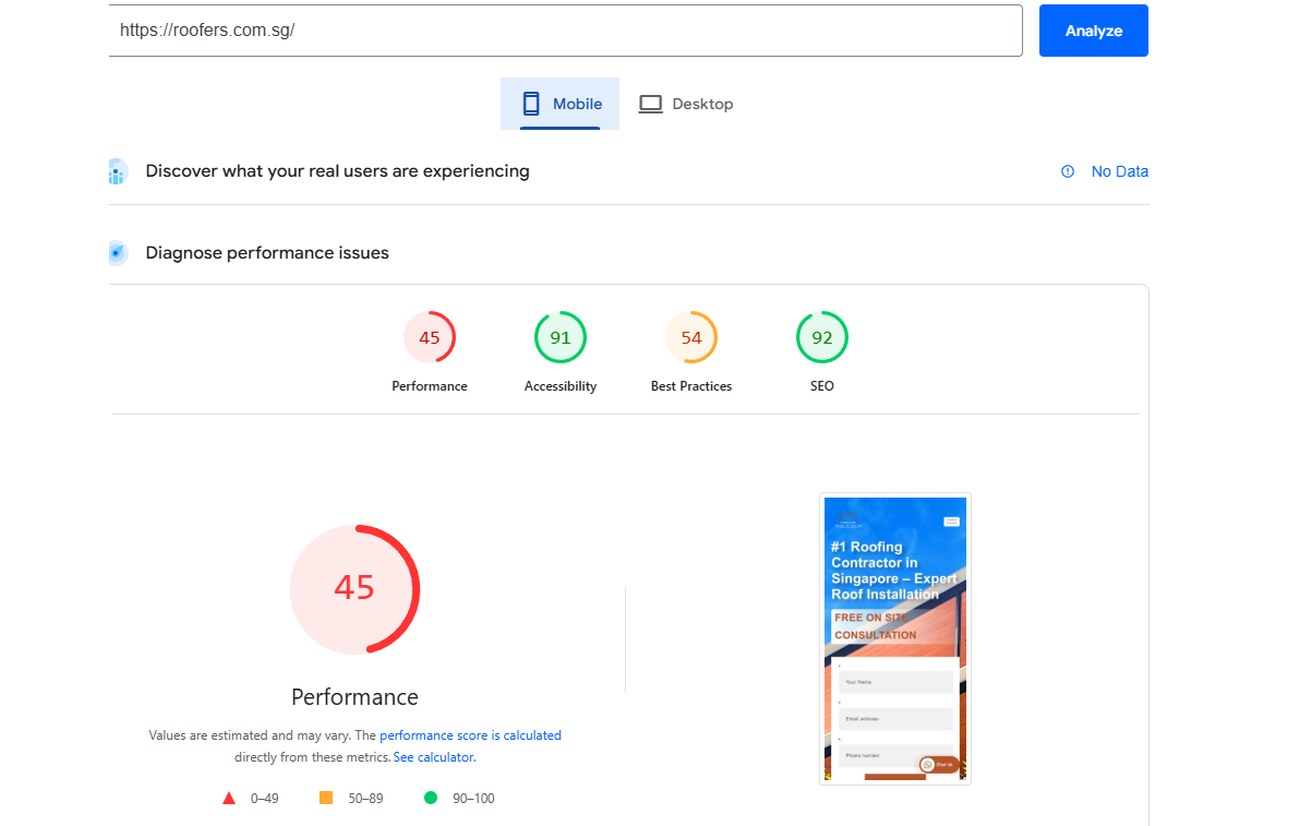Click the mobile site screenshot thumbnail
Image resolution: width=1300 pixels, height=826 pixels.
click(895, 639)
